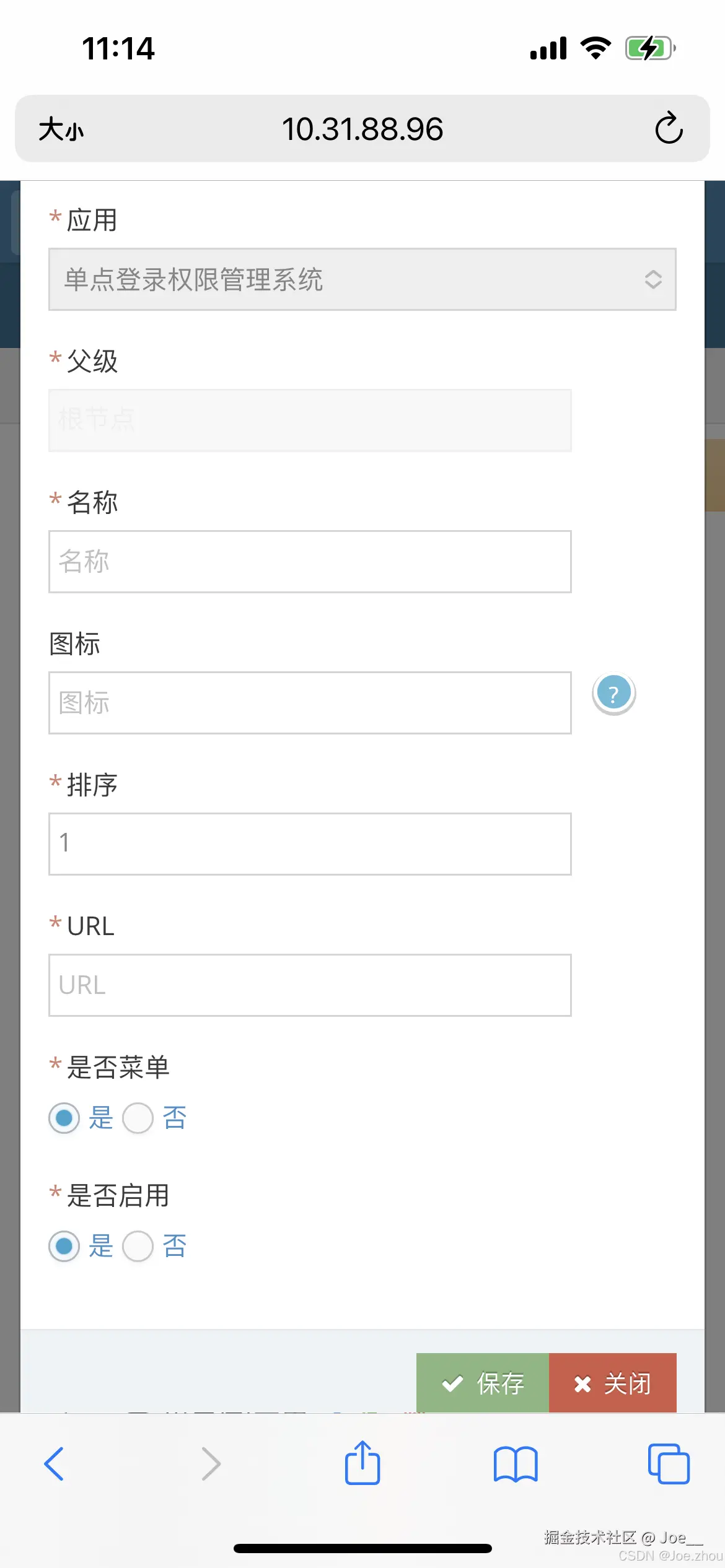Select 是 for 是否菜单
The height and width of the screenshot is (1568, 725).
(64, 1118)
